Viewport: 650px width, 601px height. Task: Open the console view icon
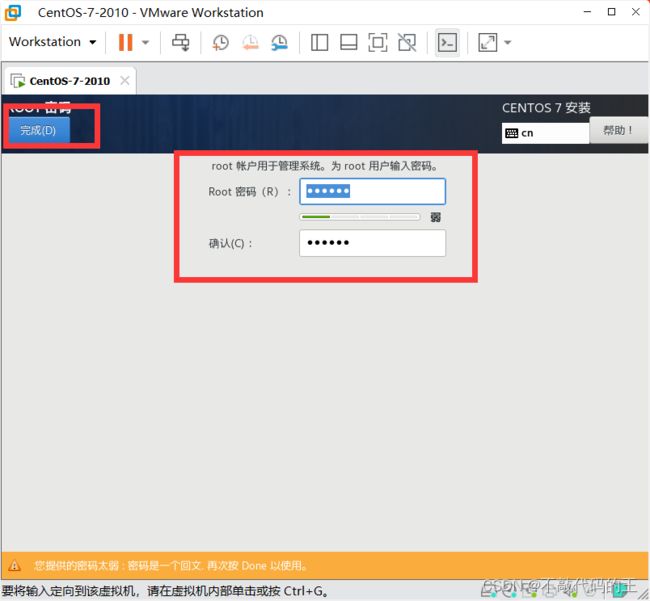click(448, 42)
